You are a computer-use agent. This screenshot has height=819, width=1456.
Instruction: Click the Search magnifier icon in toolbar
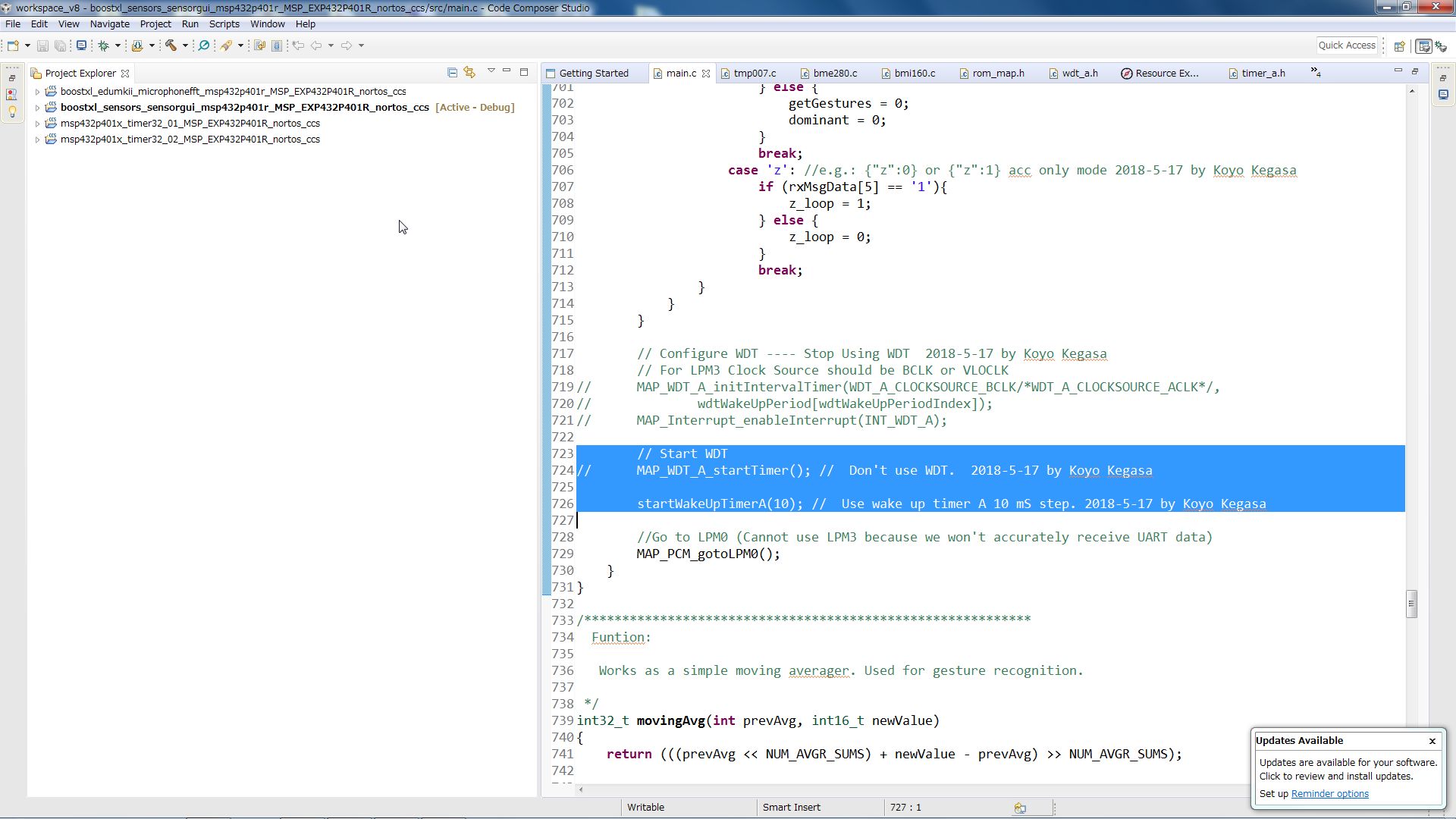[x=203, y=45]
